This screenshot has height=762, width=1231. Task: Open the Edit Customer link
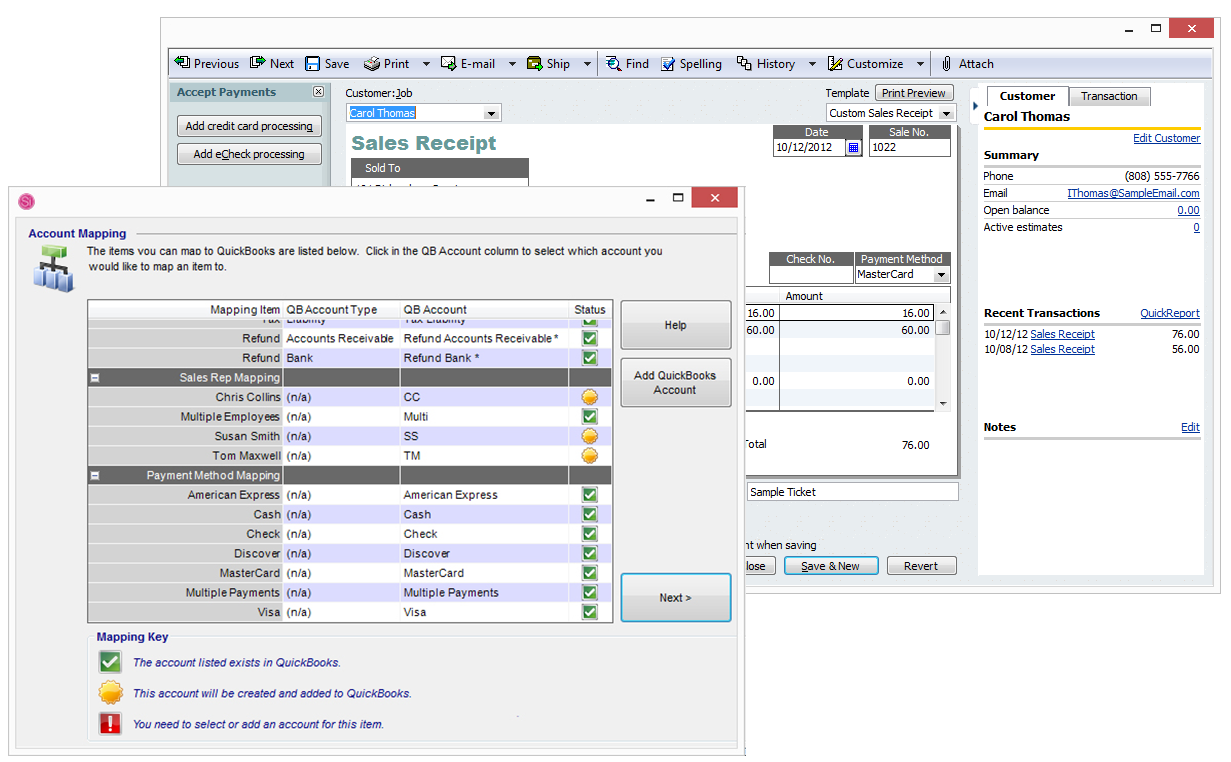(x=1166, y=138)
